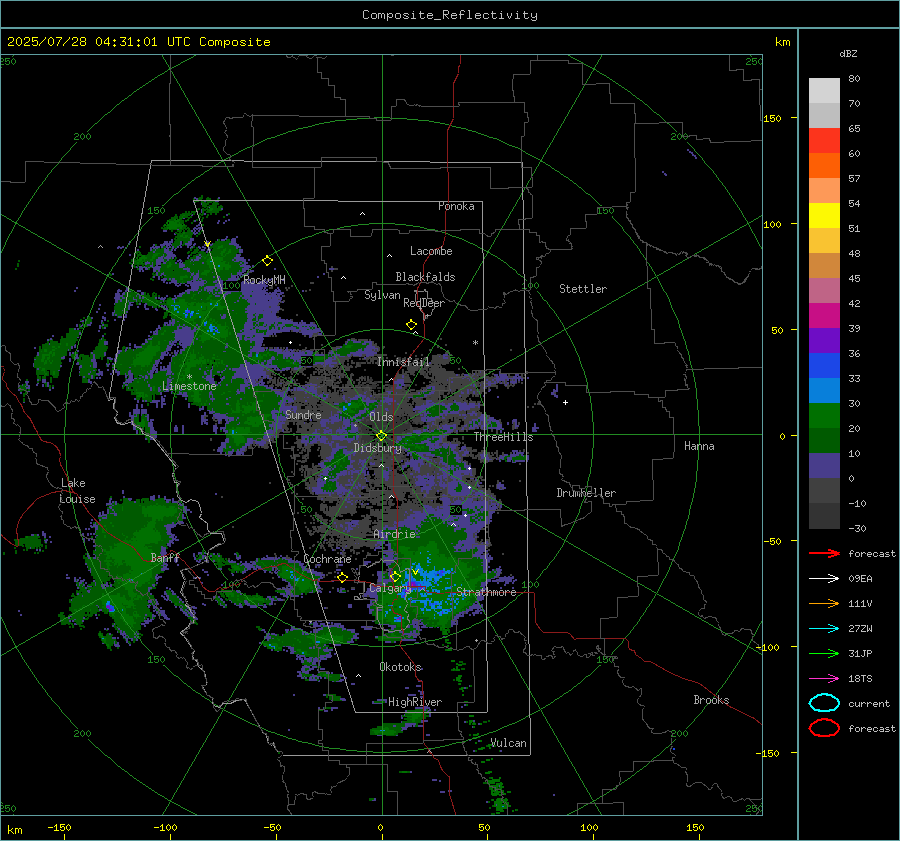The width and height of the screenshot is (900, 841).
Task: Click the 100 tick on right axis
Action: pos(773,224)
